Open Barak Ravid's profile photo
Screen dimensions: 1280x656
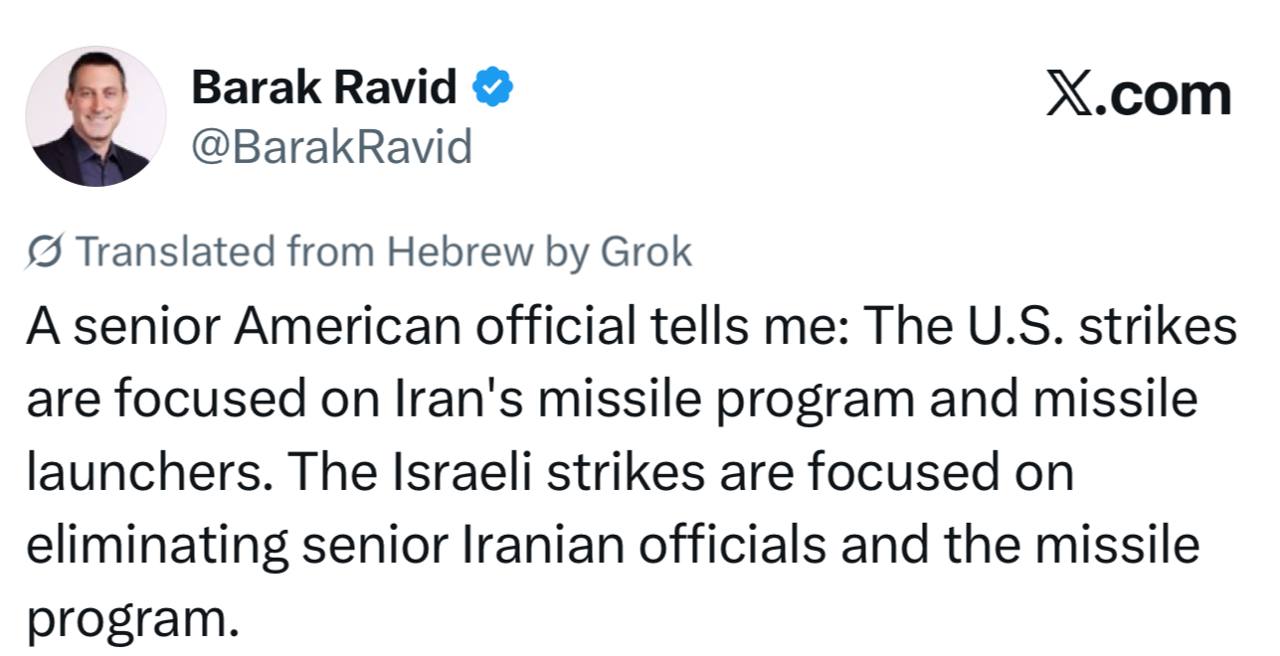pyautogui.click(x=96, y=116)
